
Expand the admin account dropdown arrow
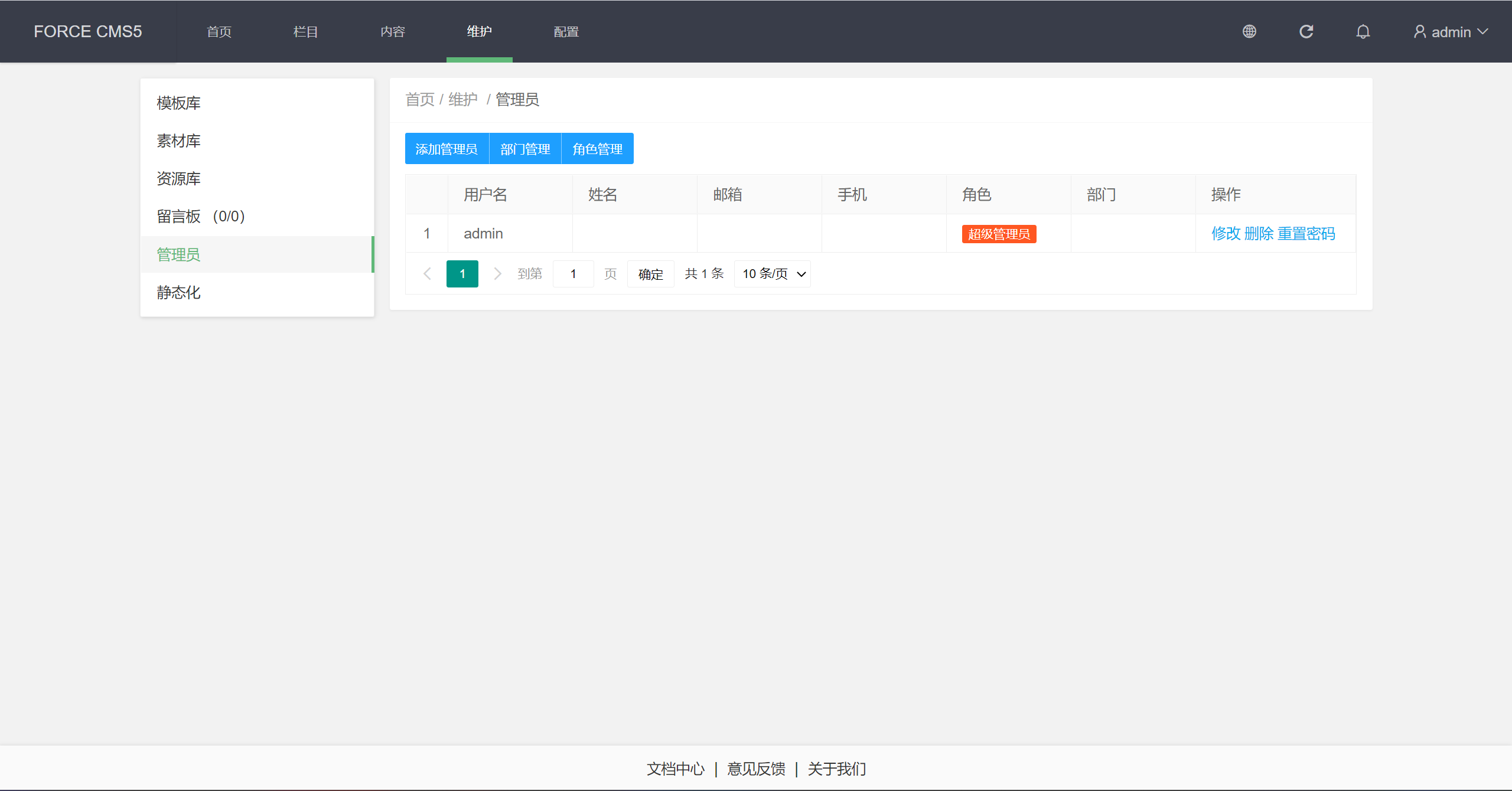point(1482,31)
